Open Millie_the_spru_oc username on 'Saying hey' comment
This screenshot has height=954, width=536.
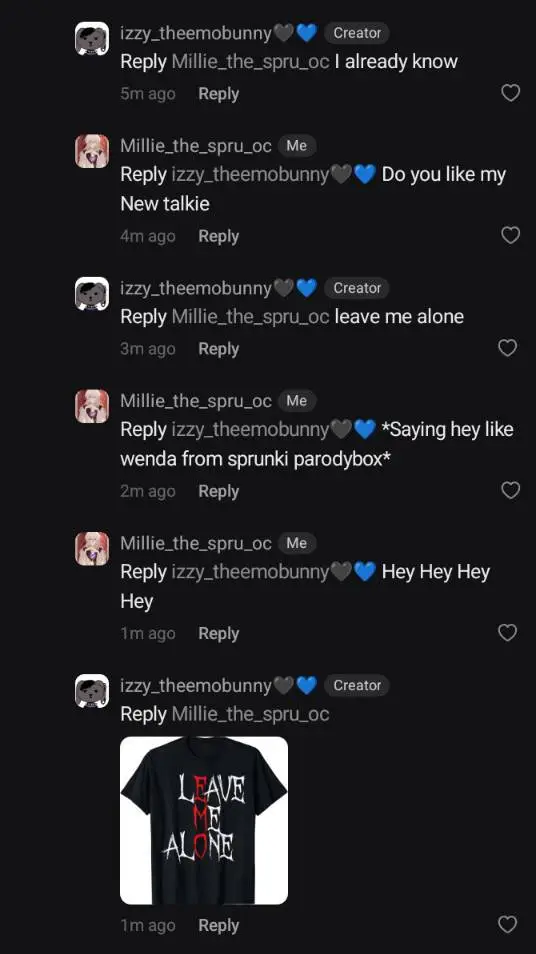click(196, 401)
